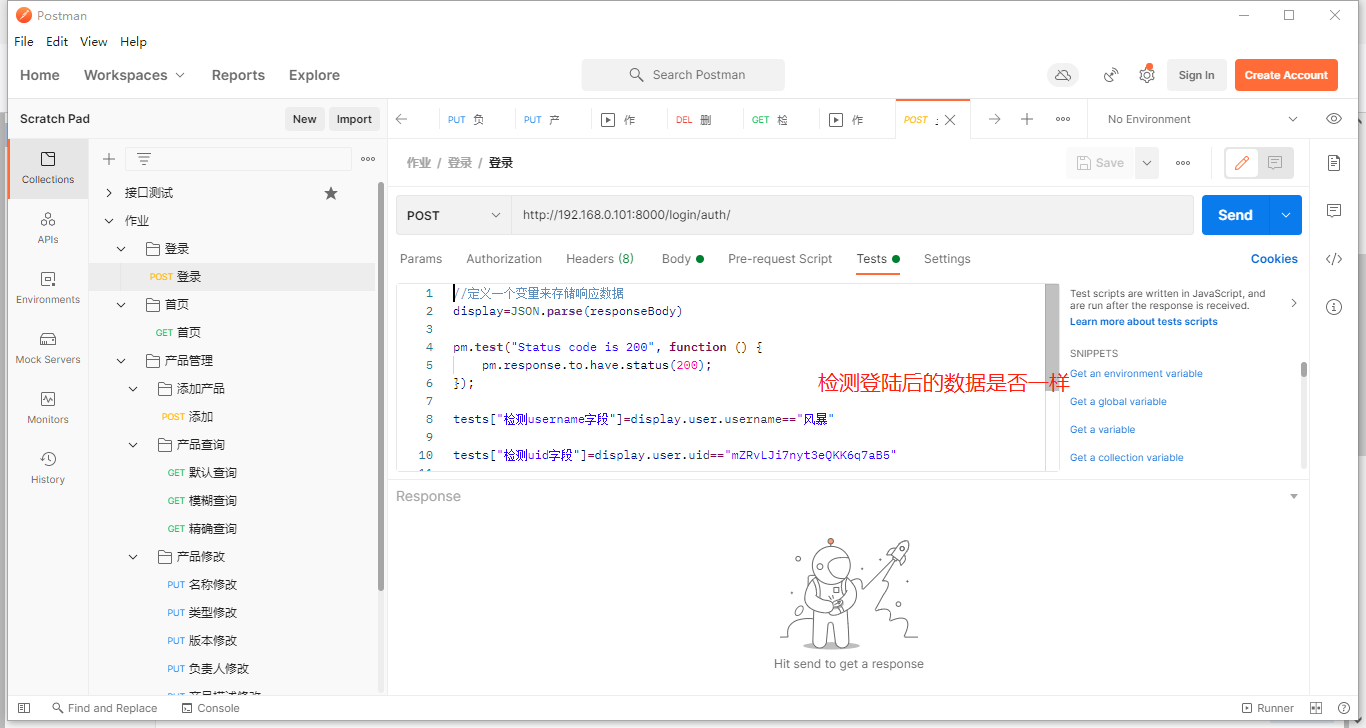Open the code snippet icon in the right sidebar
This screenshot has width=1366, height=728.
1334,259
